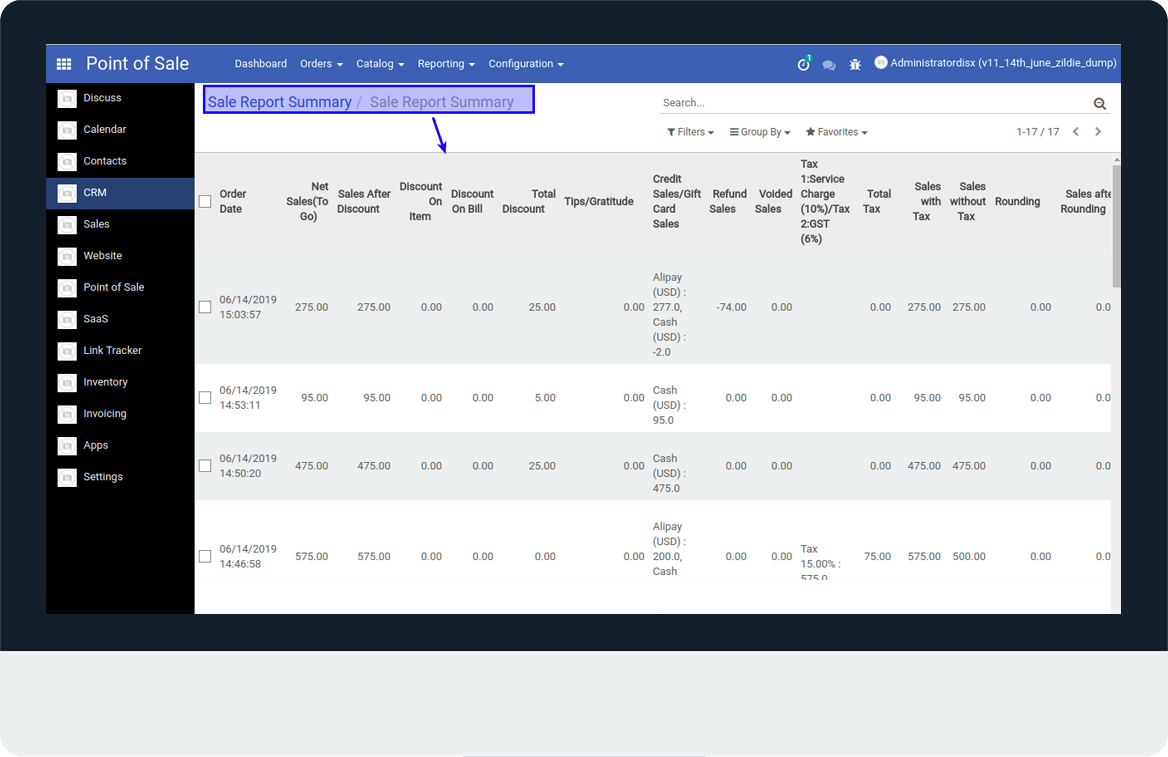Sort by Voided Sales column header

[x=774, y=201]
